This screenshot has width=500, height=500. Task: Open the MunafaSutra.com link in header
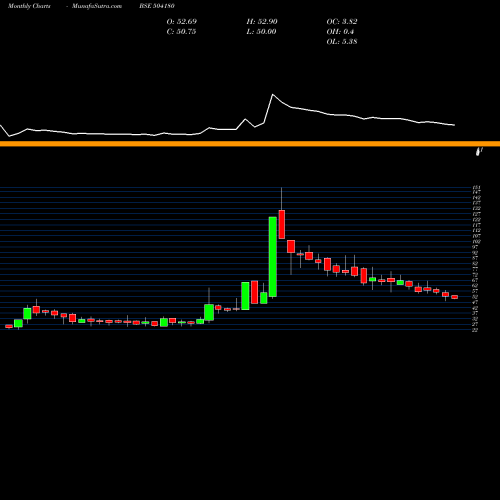click(x=97, y=6)
